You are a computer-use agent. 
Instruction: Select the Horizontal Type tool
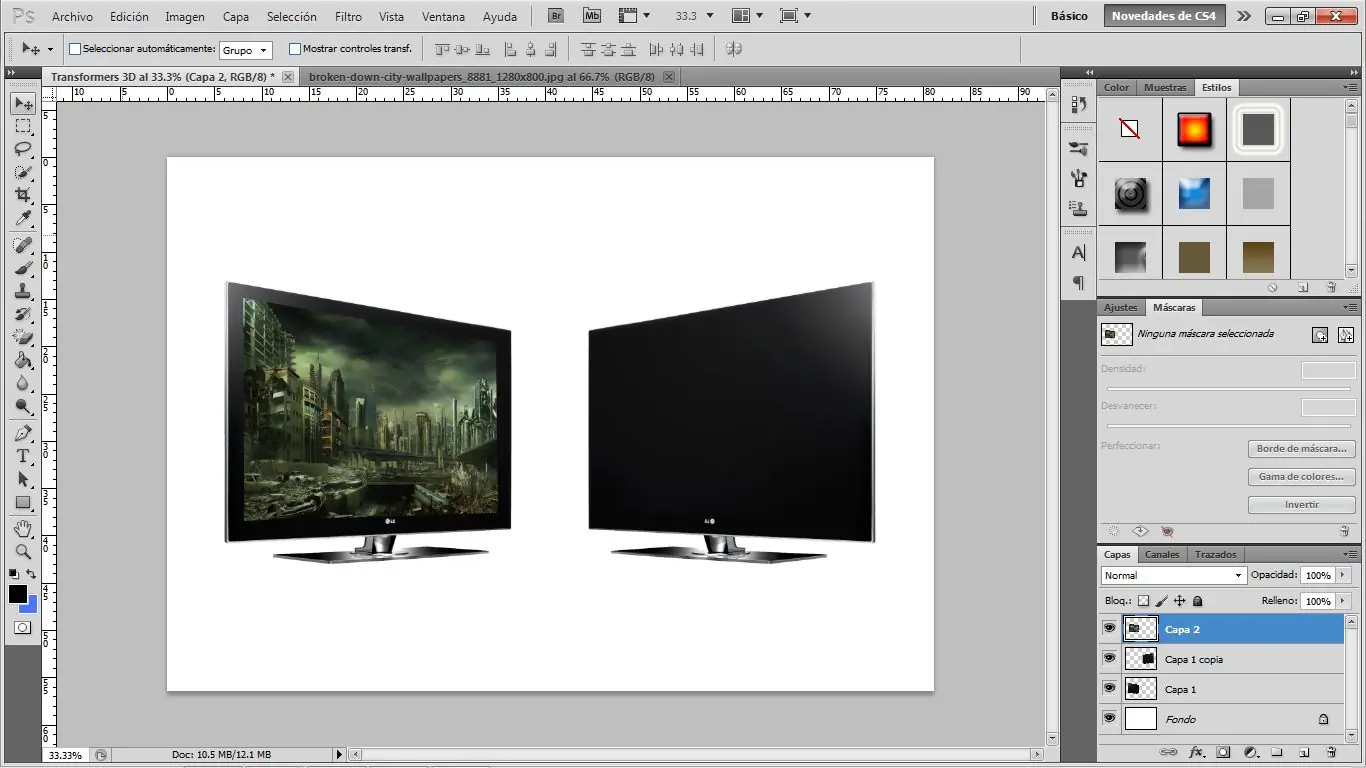pos(23,456)
